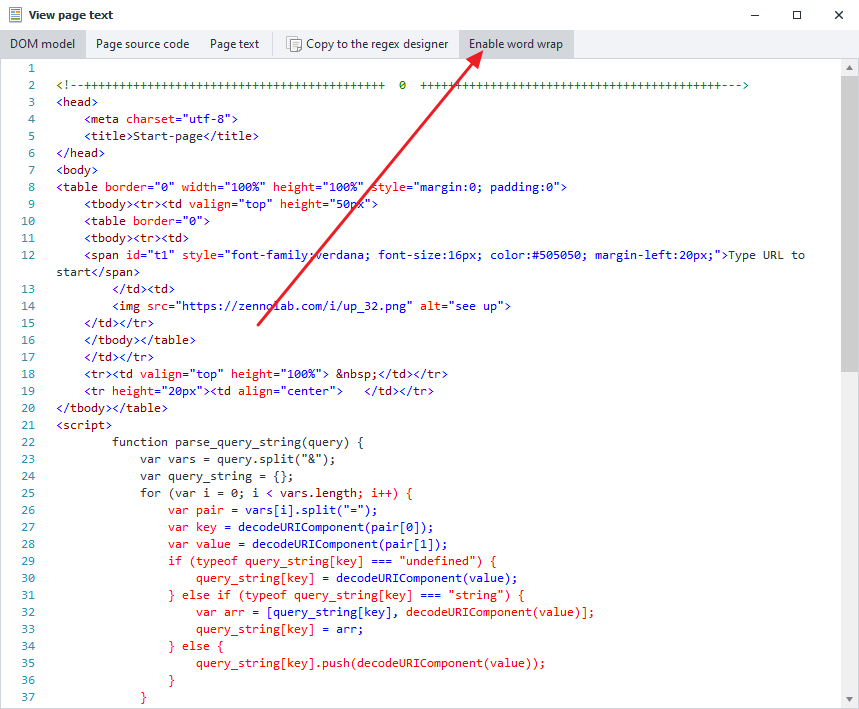This screenshot has width=859, height=709.
Task: Switch to the DOM model tab
Action: 43,44
